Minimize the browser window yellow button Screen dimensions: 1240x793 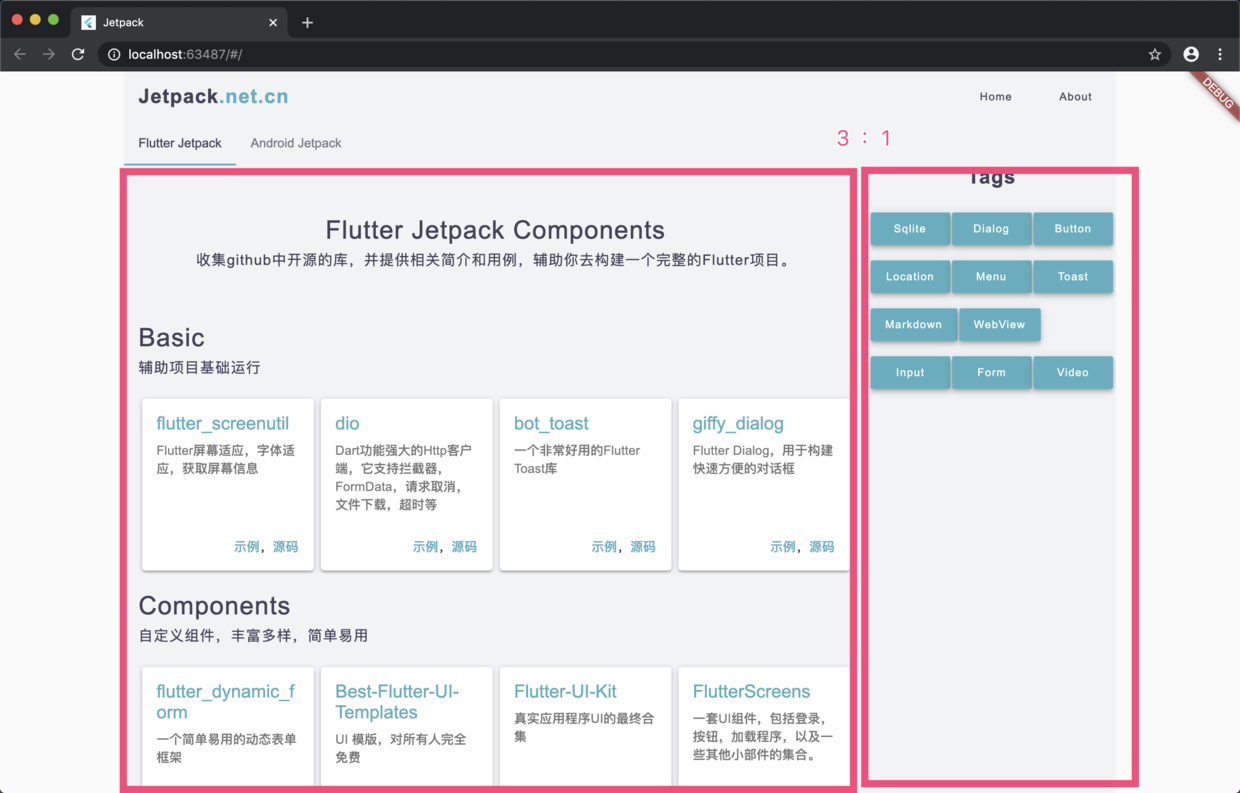click(x=35, y=20)
